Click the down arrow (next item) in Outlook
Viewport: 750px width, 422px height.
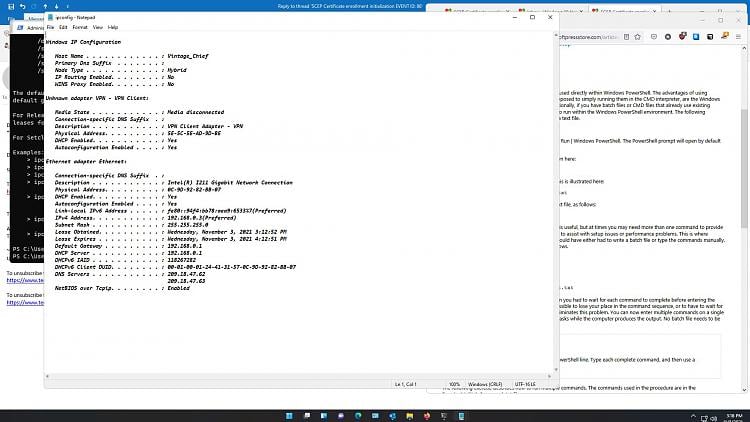[x=56, y=6]
